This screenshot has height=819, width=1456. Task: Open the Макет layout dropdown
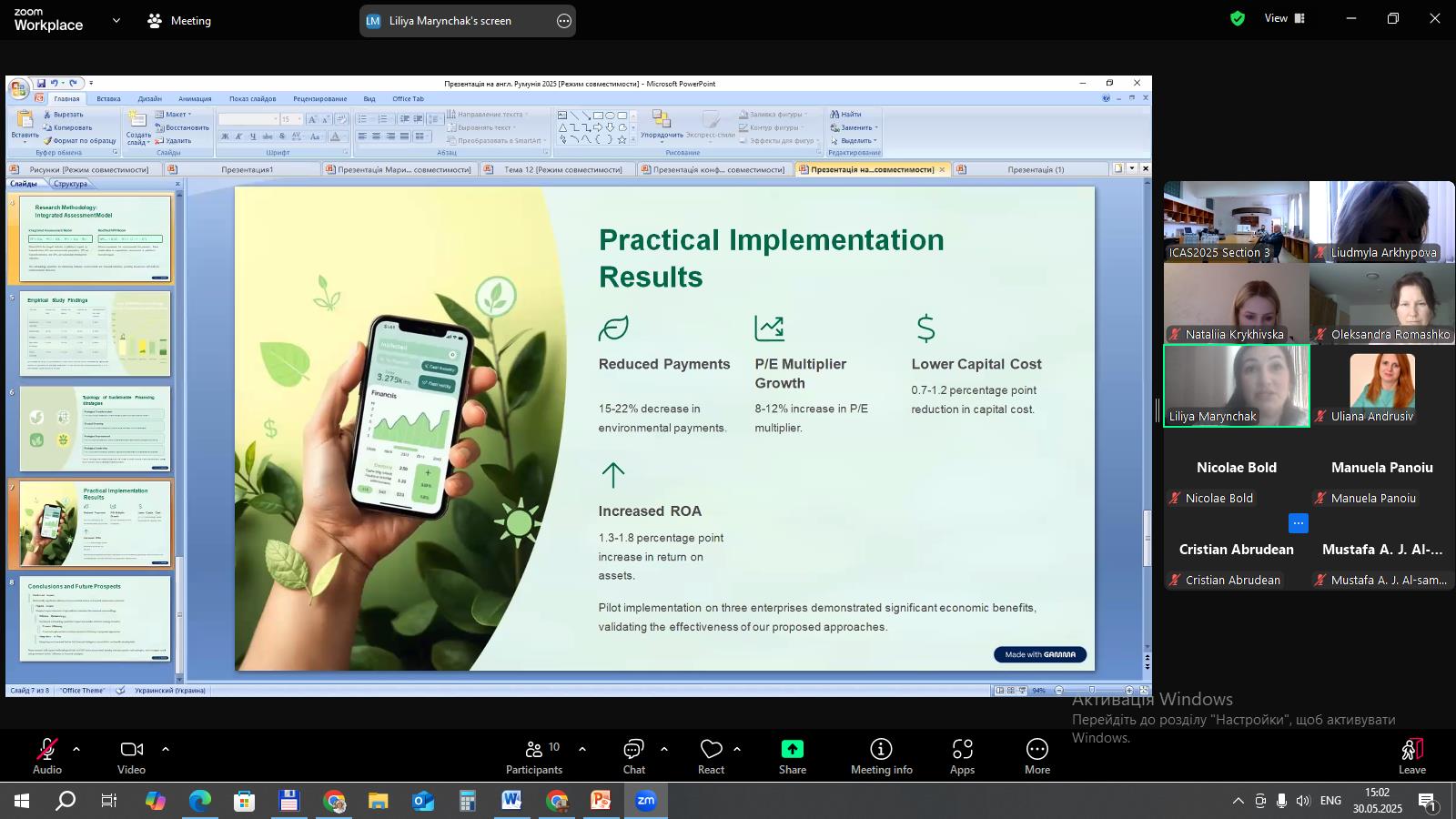(x=173, y=115)
